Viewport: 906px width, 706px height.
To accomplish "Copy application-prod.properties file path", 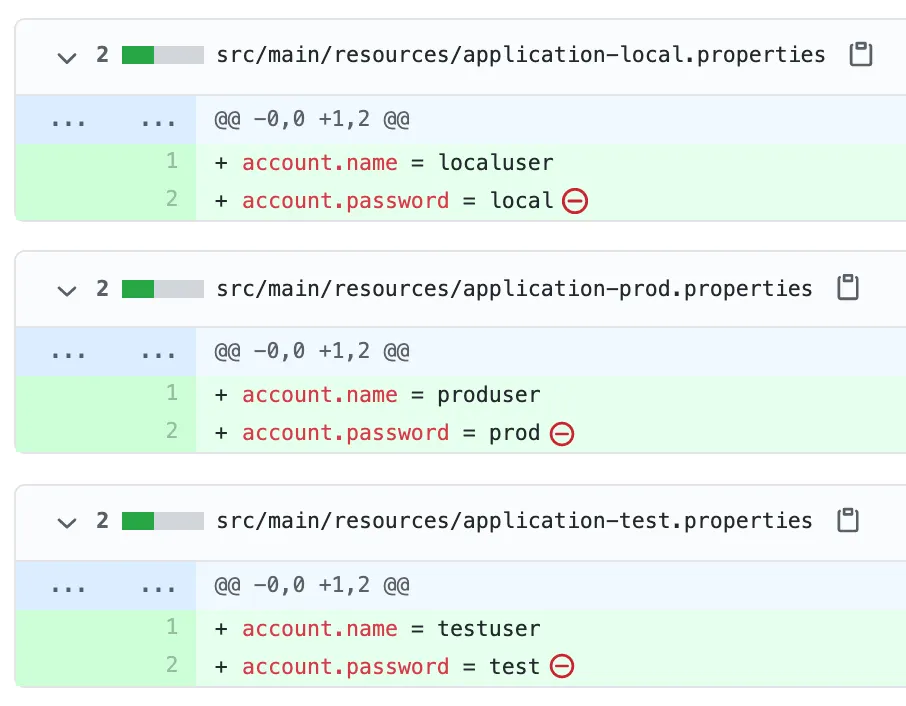I will pyautogui.click(x=848, y=288).
